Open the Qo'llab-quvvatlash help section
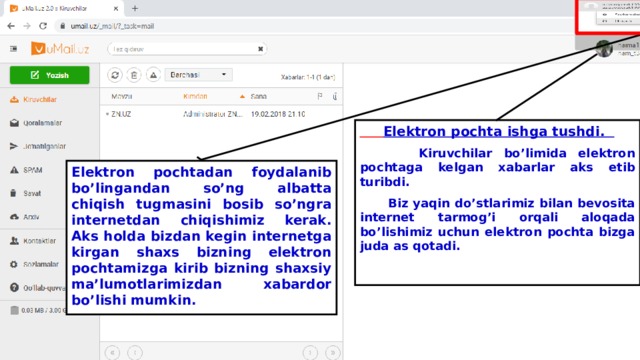640x360 pixels. 44,288
